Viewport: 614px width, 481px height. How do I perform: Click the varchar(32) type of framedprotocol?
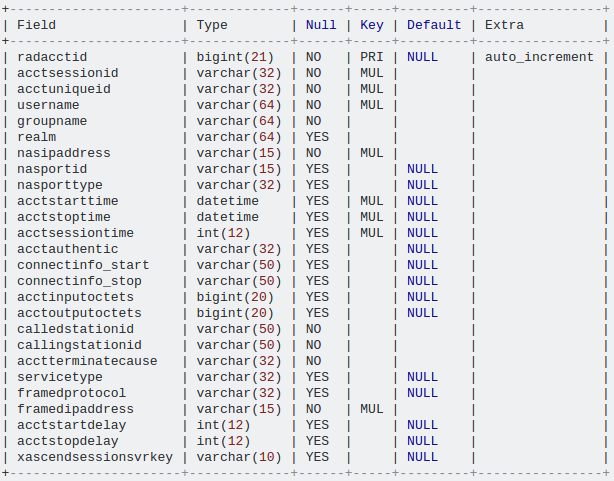click(239, 393)
